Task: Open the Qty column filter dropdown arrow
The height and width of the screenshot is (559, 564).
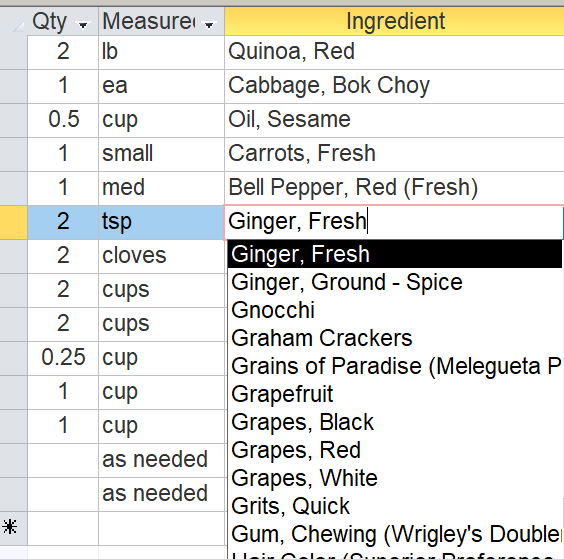Action: 83,24
